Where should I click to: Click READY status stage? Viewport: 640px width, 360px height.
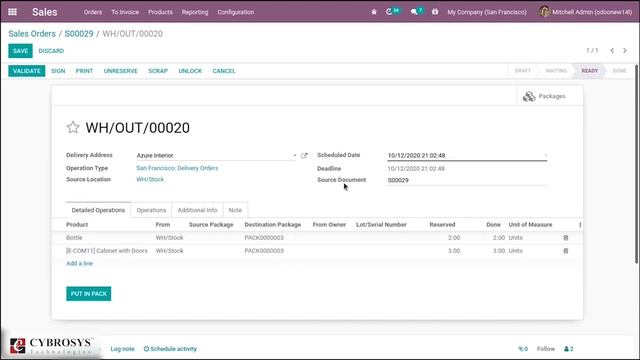(x=589, y=71)
